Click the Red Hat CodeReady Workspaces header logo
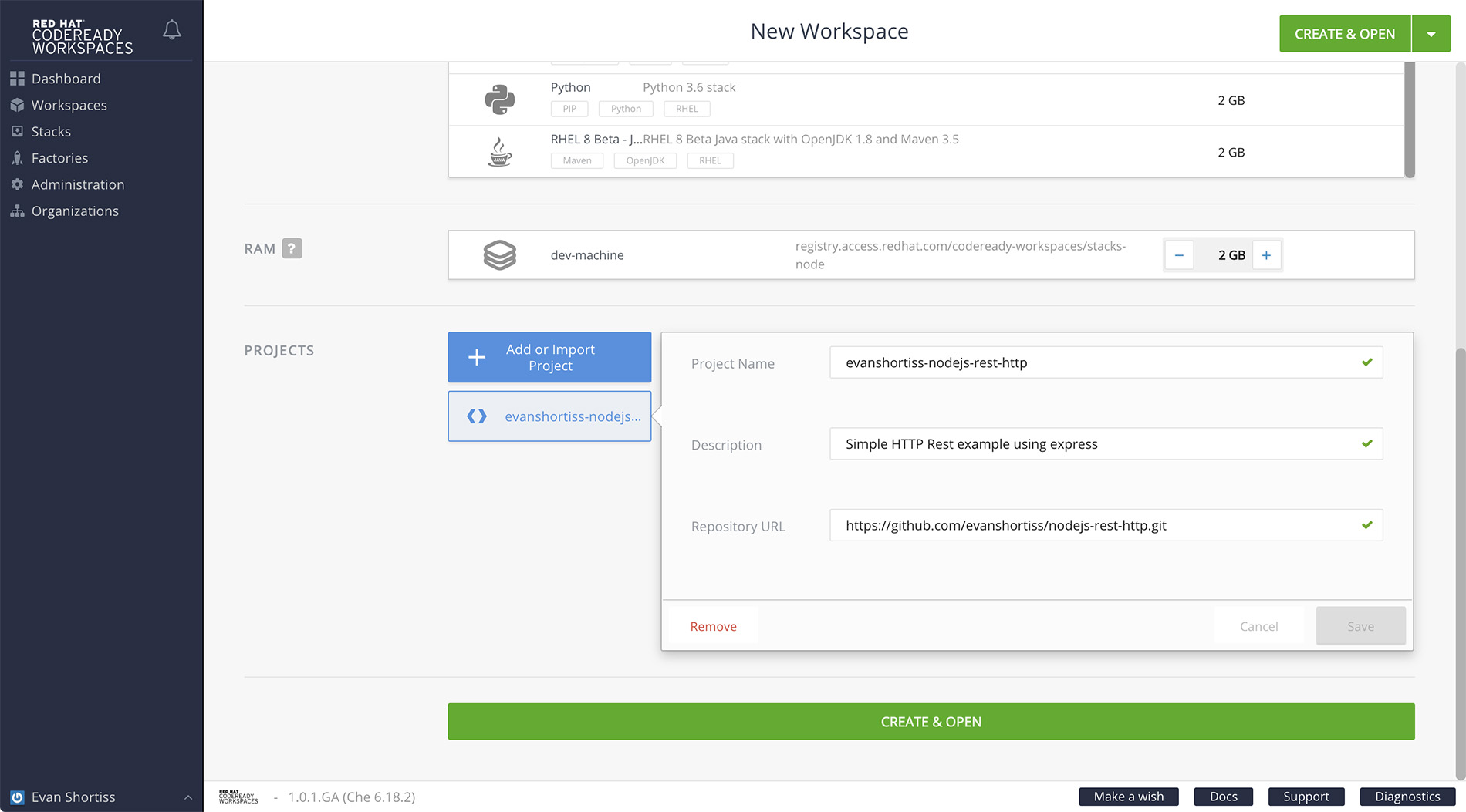The width and height of the screenshot is (1466, 812). click(x=82, y=37)
